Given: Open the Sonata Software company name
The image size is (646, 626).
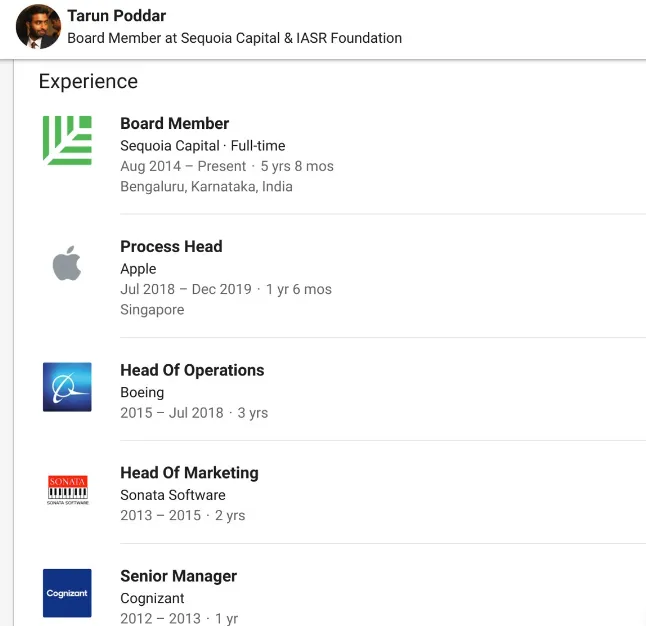Looking at the screenshot, I should 173,495.
